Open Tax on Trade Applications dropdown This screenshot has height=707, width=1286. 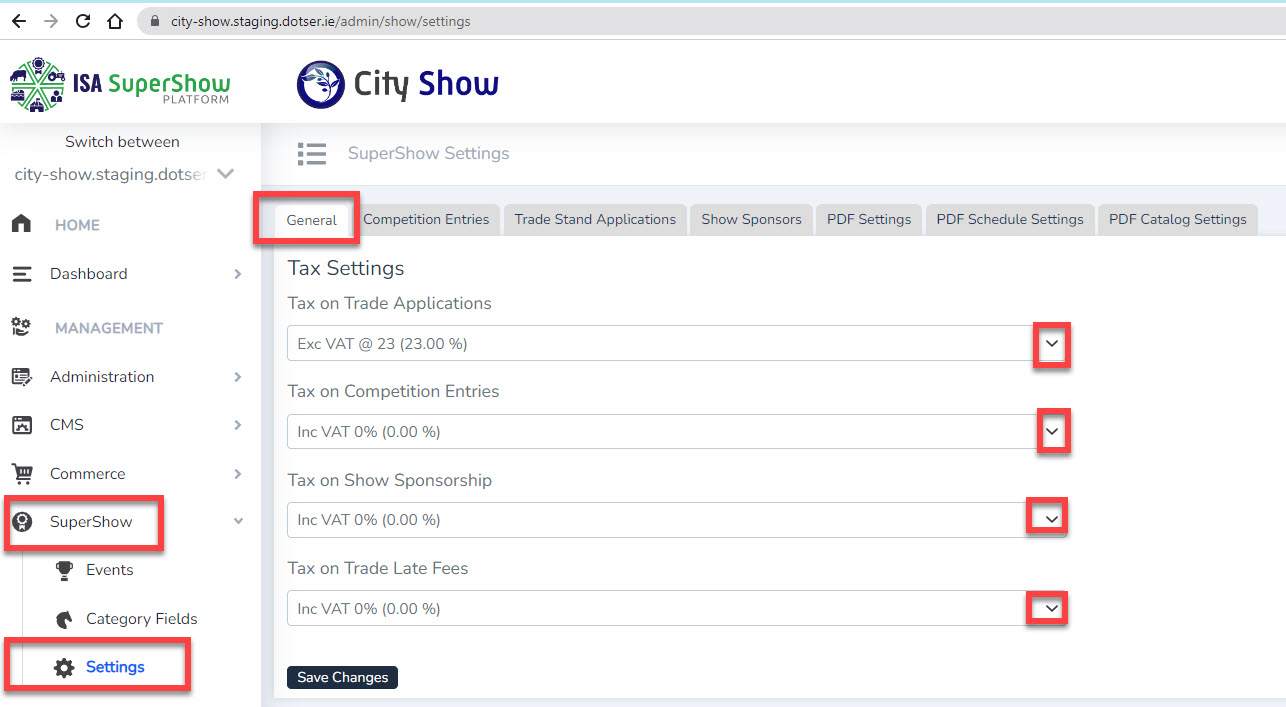pyautogui.click(x=1051, y=343)
